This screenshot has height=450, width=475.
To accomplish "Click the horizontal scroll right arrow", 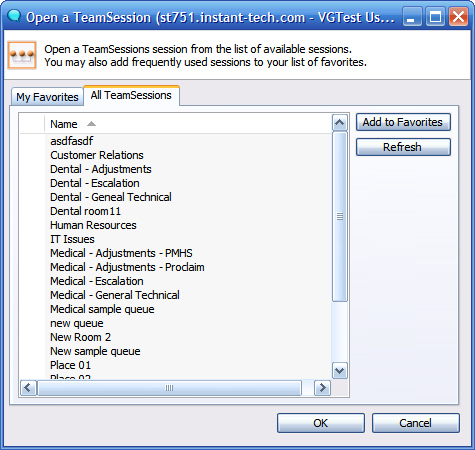I will (x=322, y=388).
